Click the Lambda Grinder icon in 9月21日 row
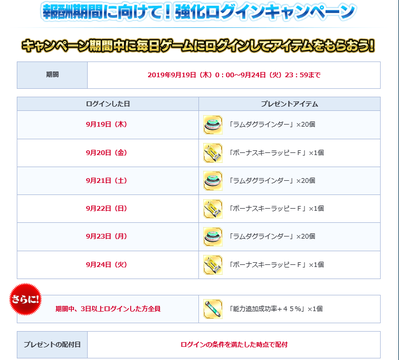Image resolution: width=399 pixels, height=360 pixels. (213, 181)
